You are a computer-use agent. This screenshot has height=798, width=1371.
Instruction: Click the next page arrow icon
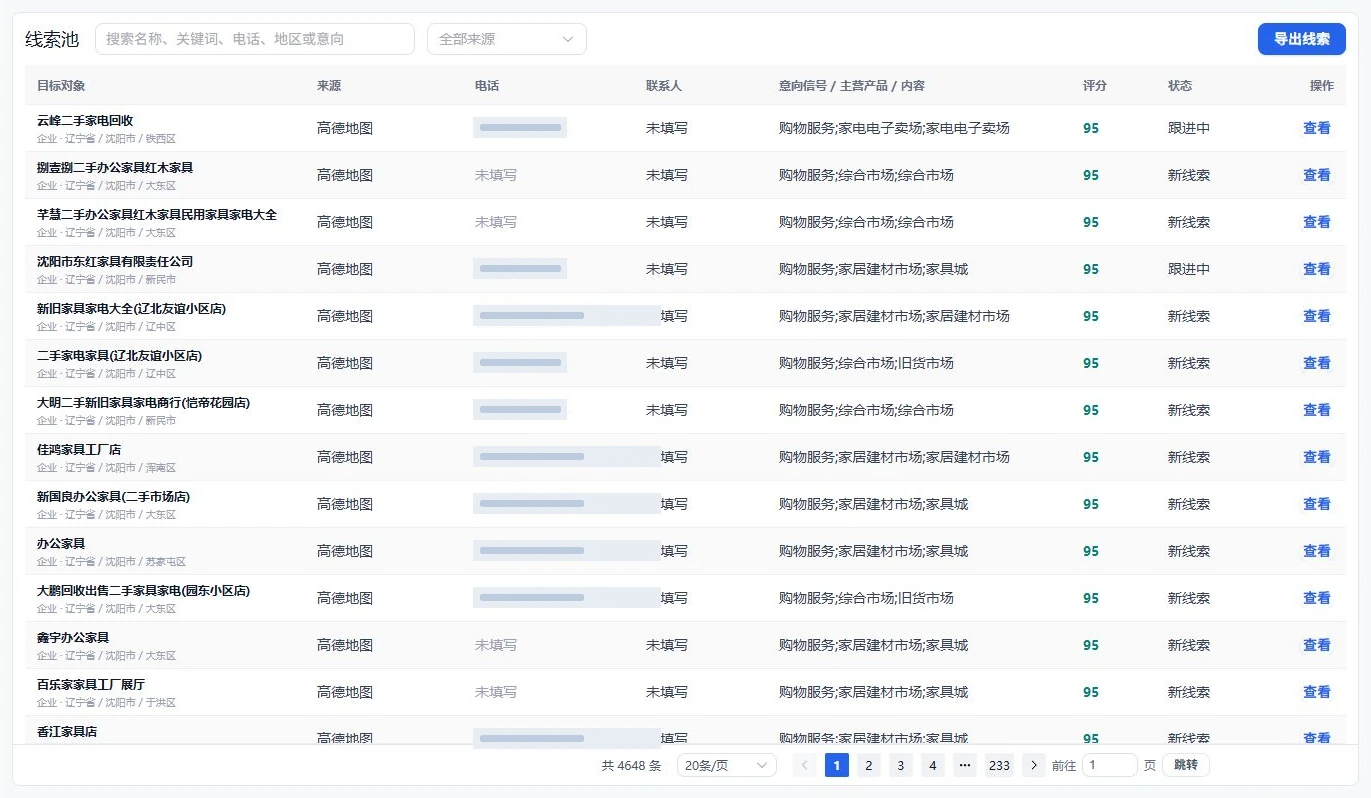click(1033, 765)
